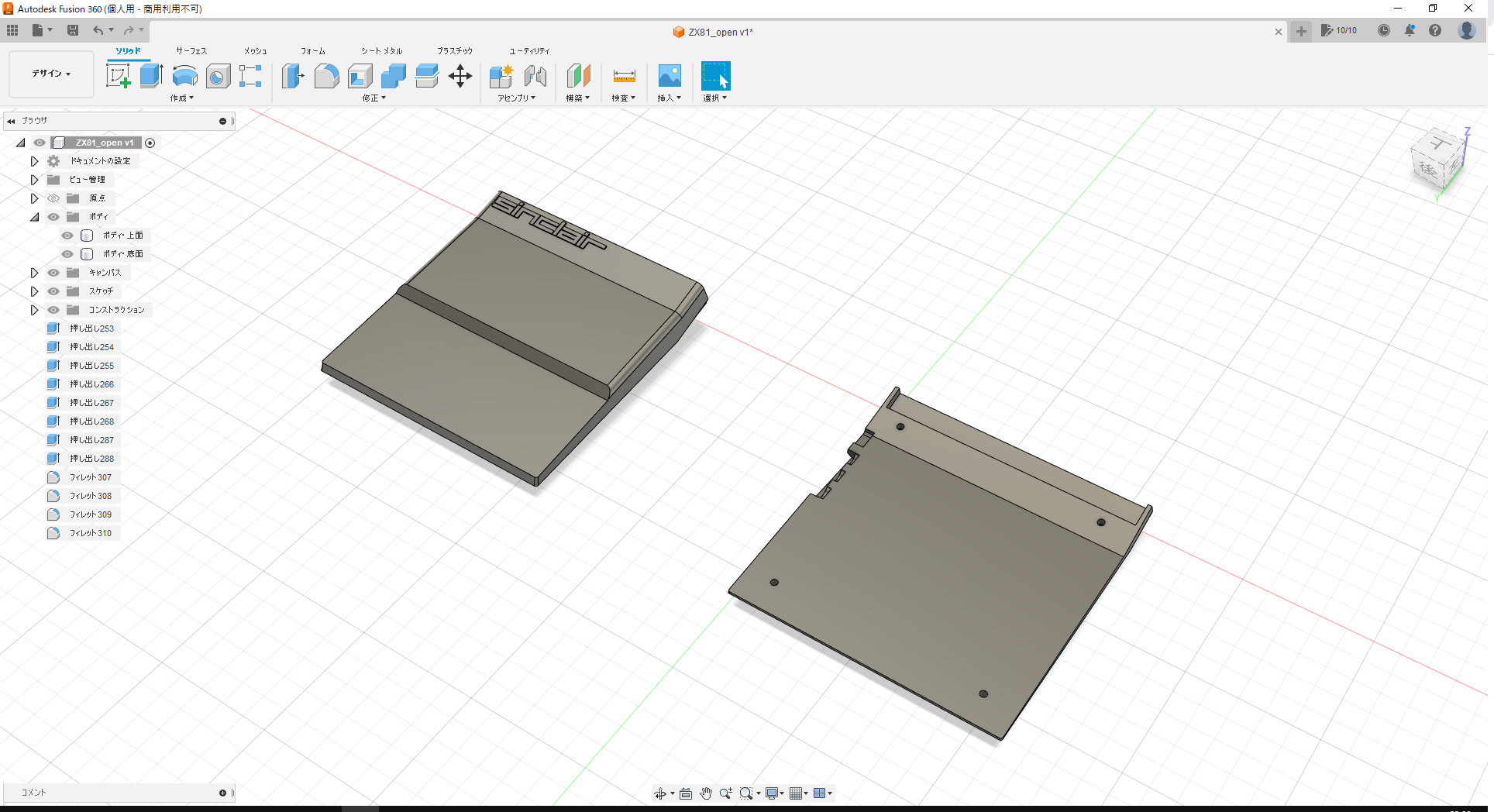Hide the ボディ・底面 body with its eye icon
1494x812 pixels.
pos(67,253)
